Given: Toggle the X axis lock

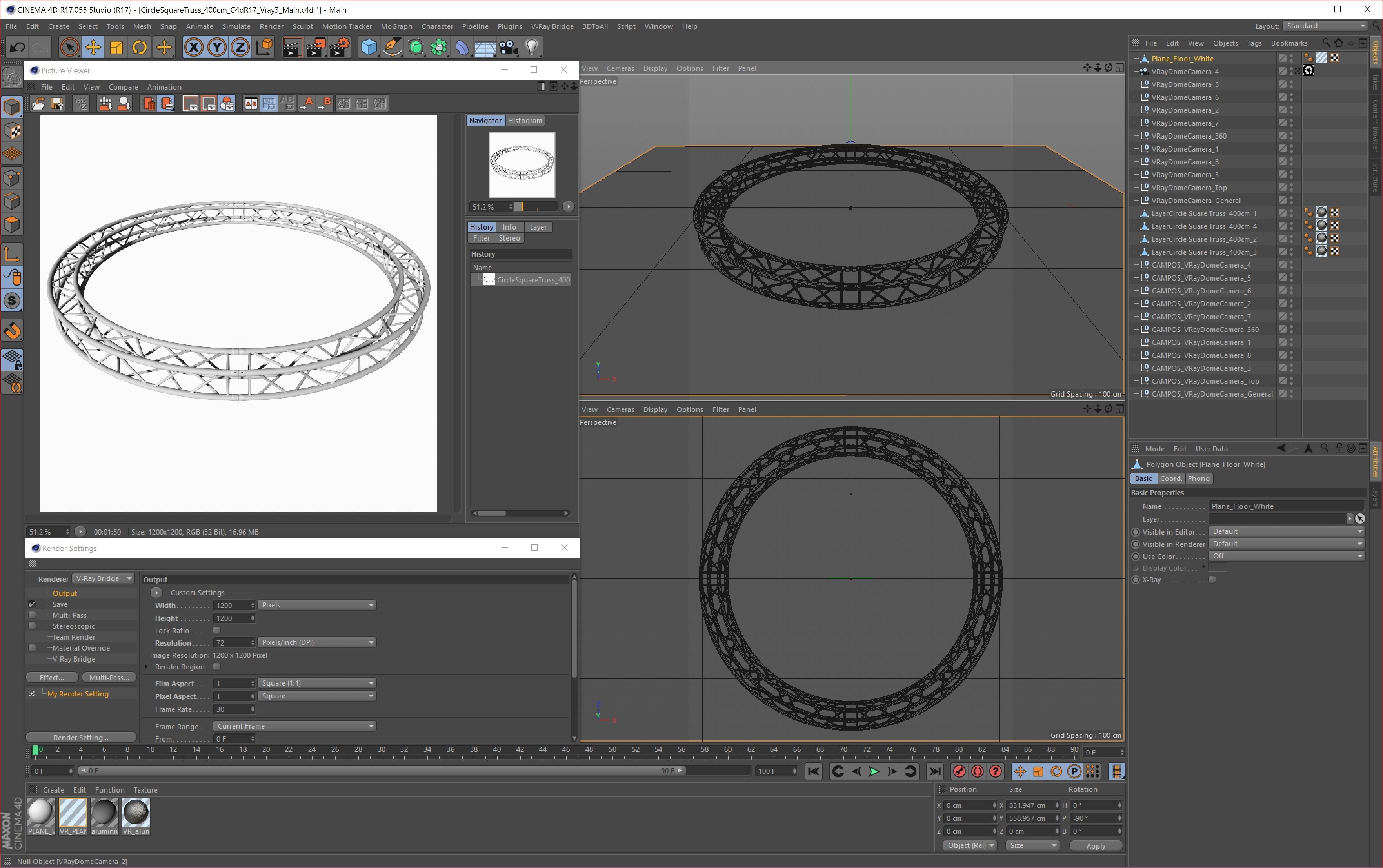Looking at the screenshot, I should click(194, 48).
